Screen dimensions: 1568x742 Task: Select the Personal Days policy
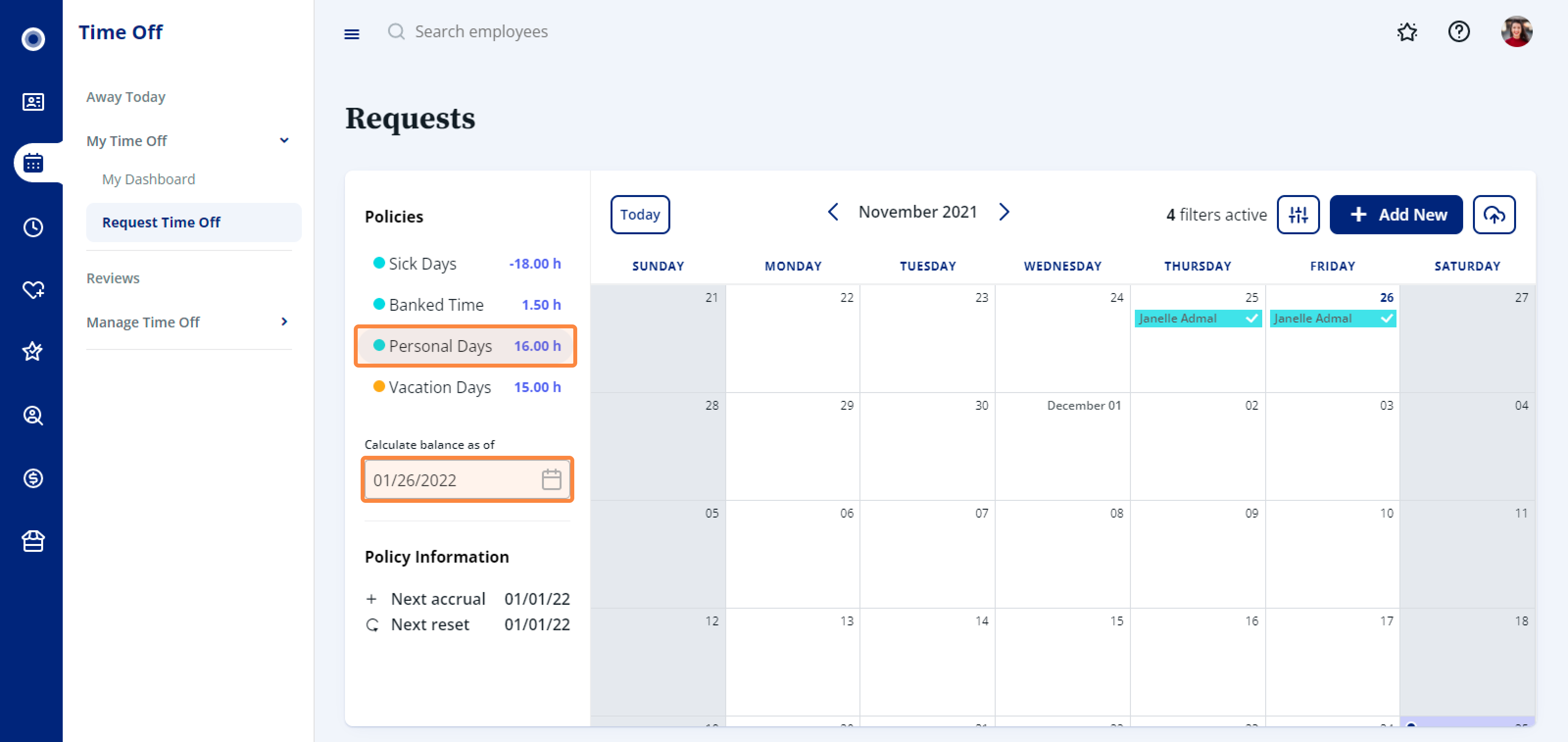pyautogui.click(x=465, y=346)
